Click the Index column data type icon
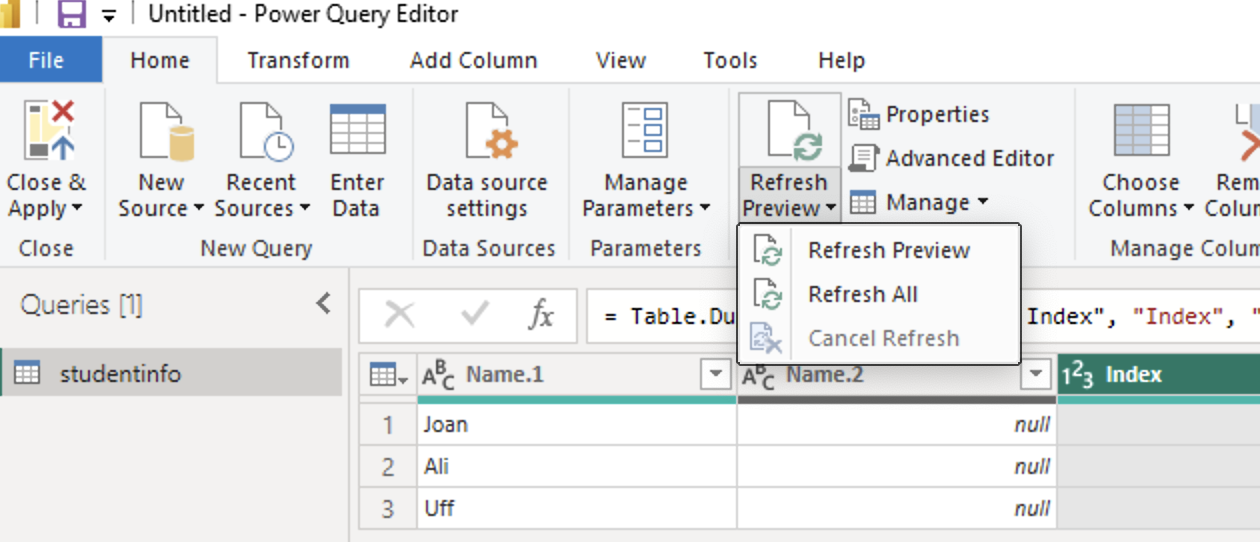 tap(1078, 375)
